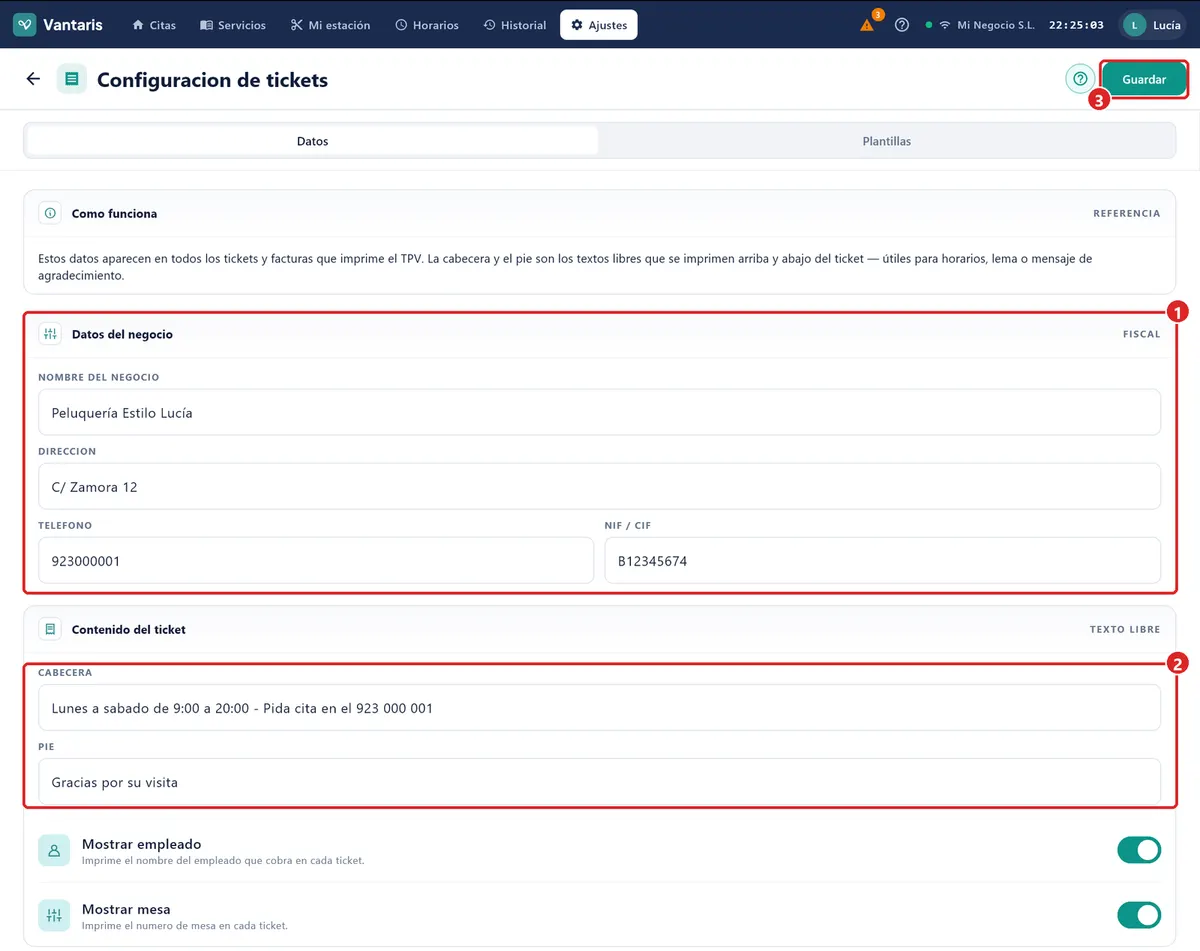Edit the Direccion field
1200x951 pixels.
click(599, 486)
